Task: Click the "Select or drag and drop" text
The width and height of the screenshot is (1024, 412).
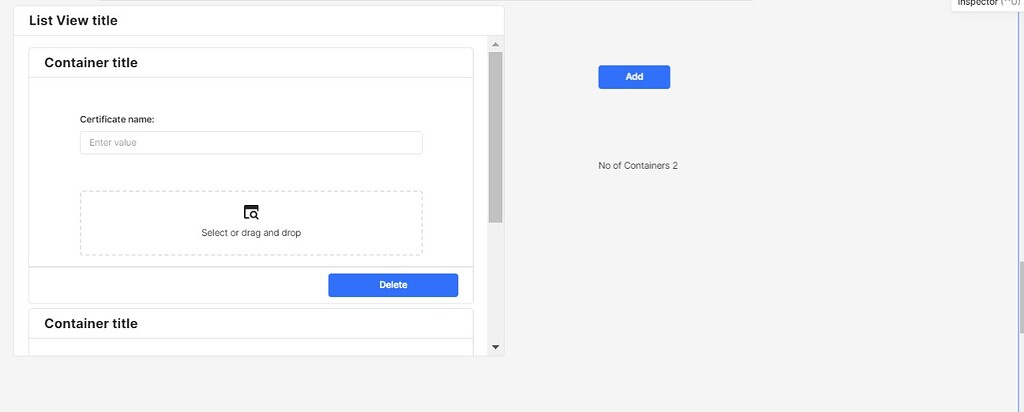Action: click(251, 233)
